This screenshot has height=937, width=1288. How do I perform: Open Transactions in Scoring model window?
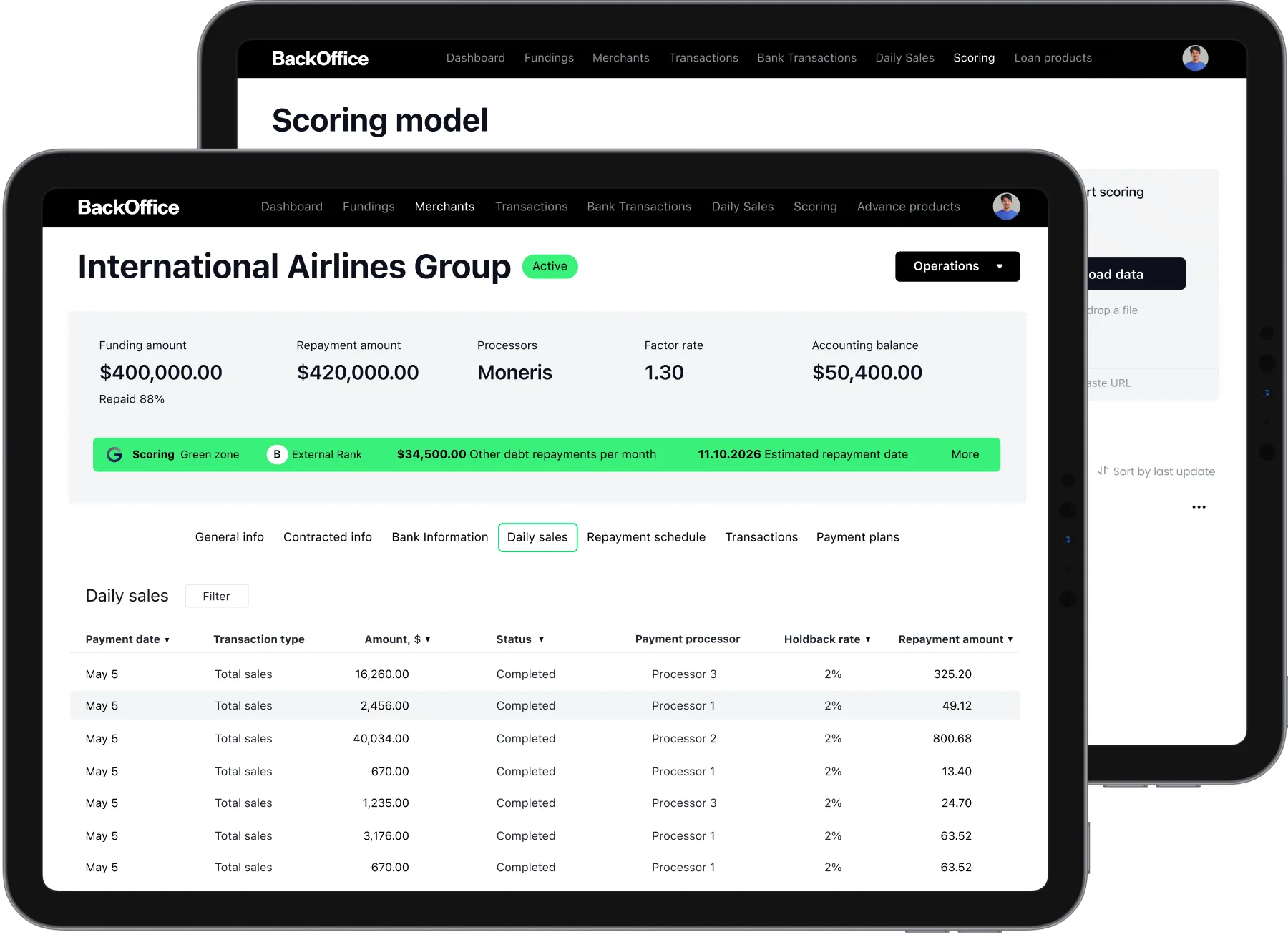[703, 58]
